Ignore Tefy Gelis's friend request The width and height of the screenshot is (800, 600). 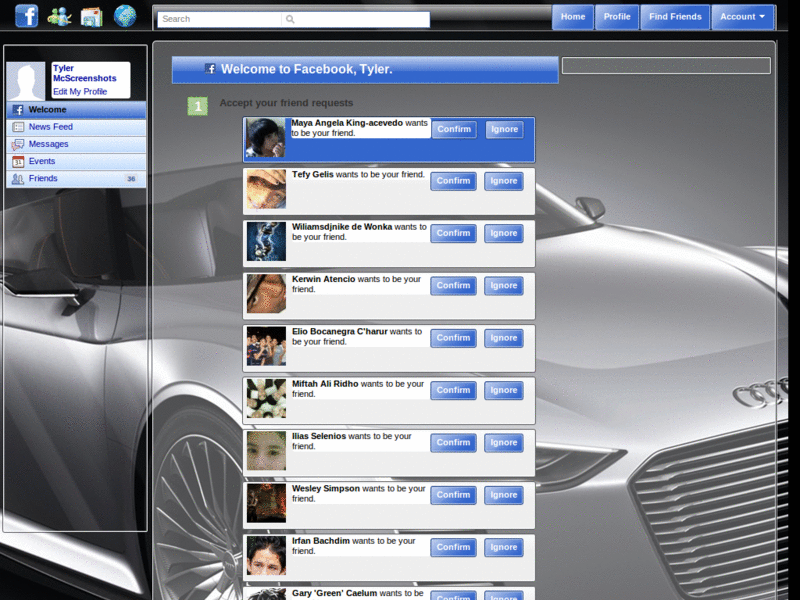coord(503,181)
